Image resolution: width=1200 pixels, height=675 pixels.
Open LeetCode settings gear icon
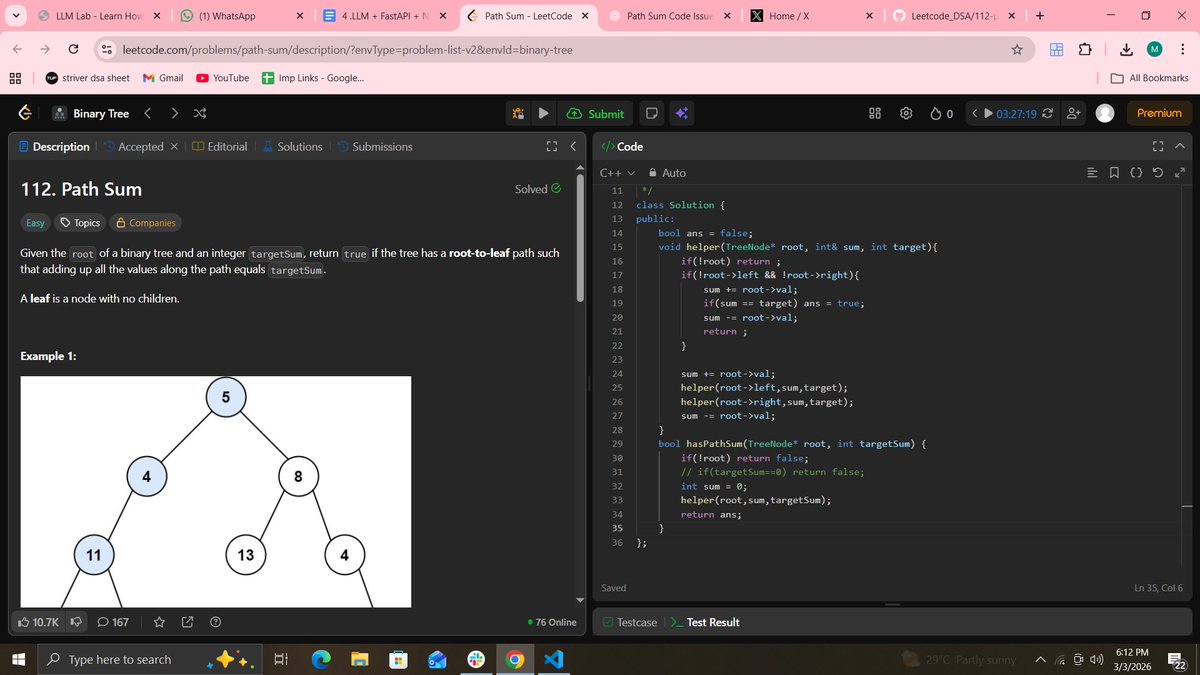pos(906,113)
